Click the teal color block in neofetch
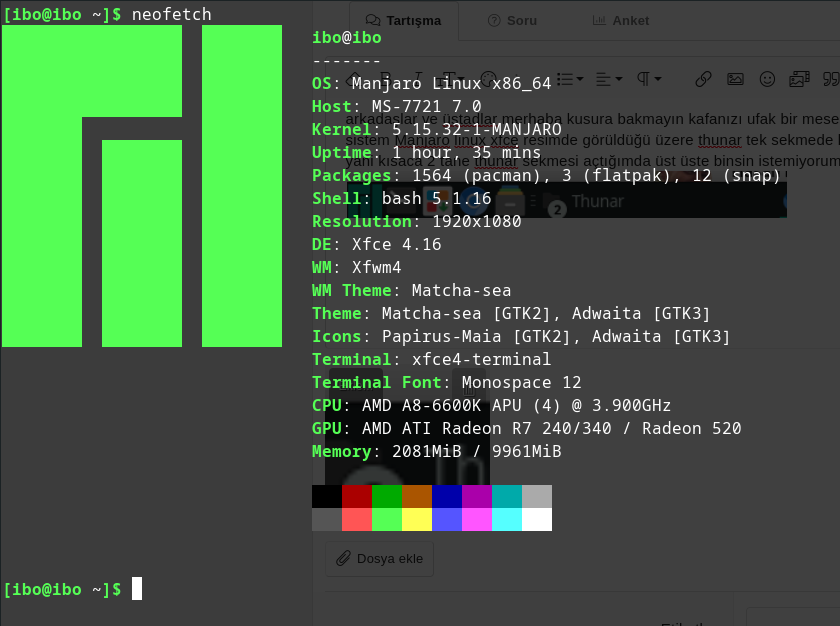This screenshot has width=840, height=626. click(507, 496)
